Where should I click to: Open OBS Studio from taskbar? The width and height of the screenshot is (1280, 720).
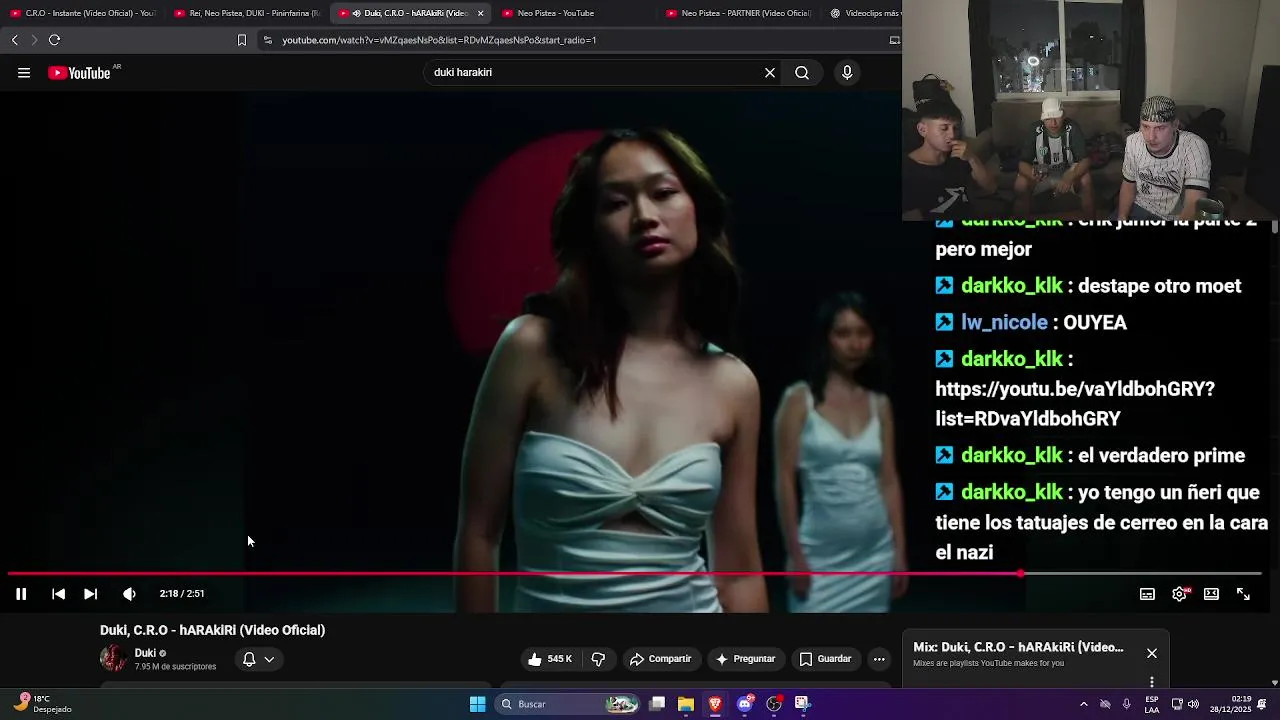774,704
